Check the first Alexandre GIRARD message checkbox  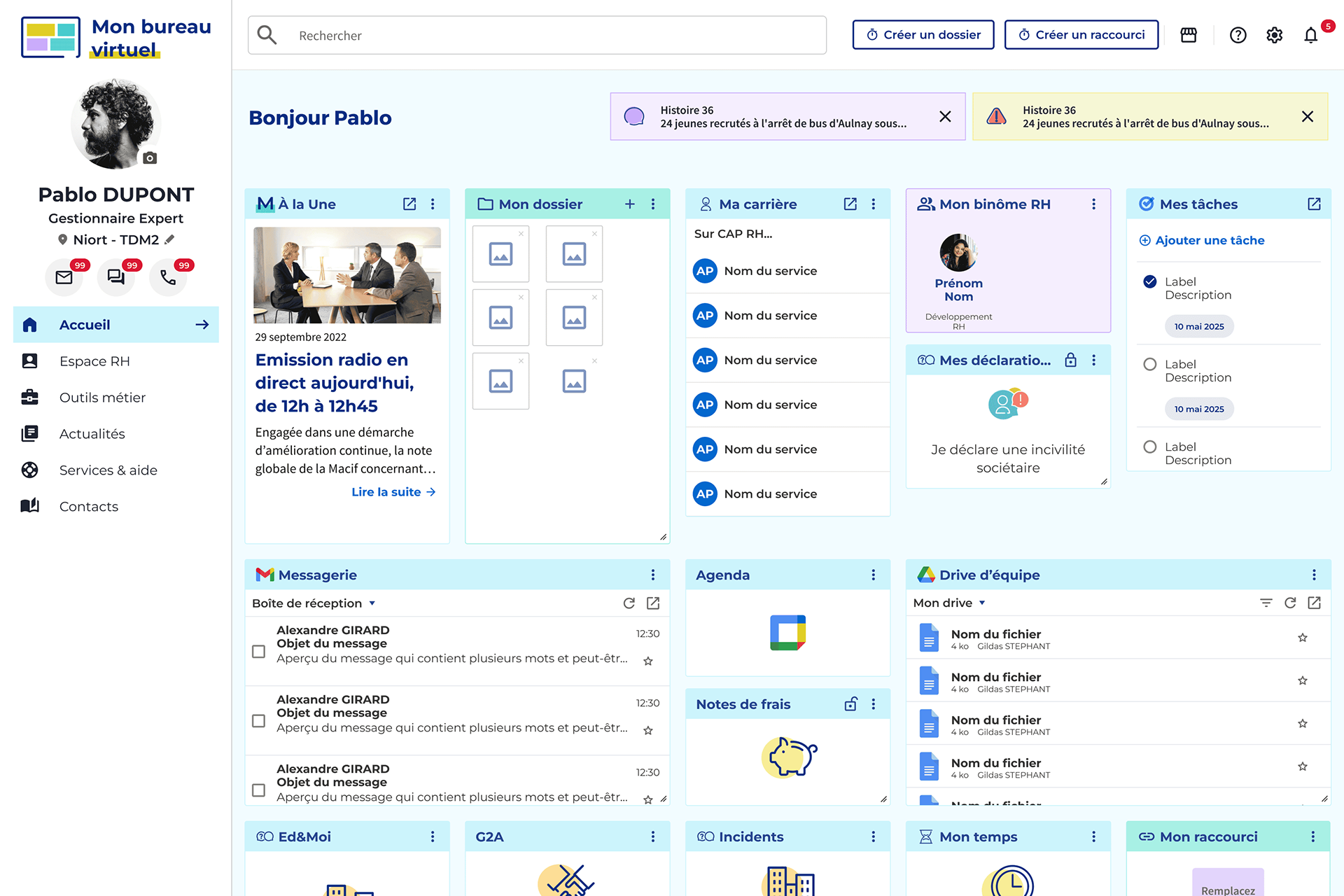pyautogui.click(x=258, y=652)
